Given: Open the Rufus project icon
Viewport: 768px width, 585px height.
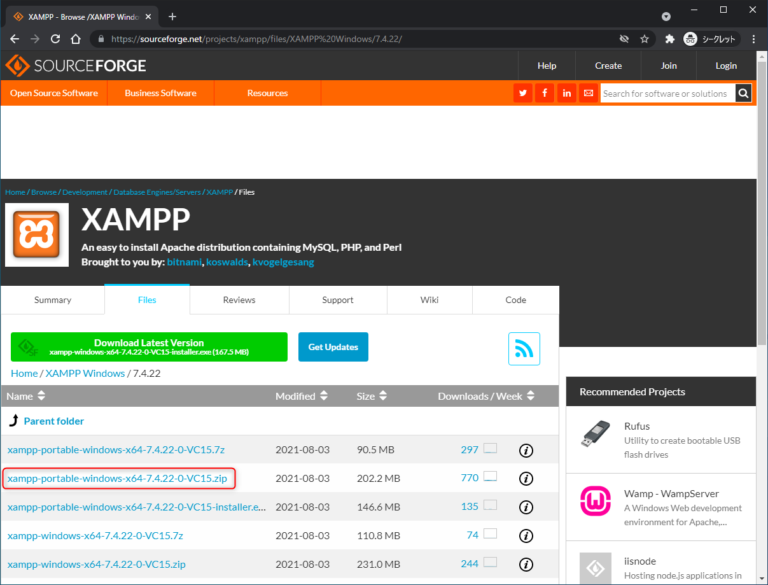Looking at the screenshot, I should coord(596,434).
